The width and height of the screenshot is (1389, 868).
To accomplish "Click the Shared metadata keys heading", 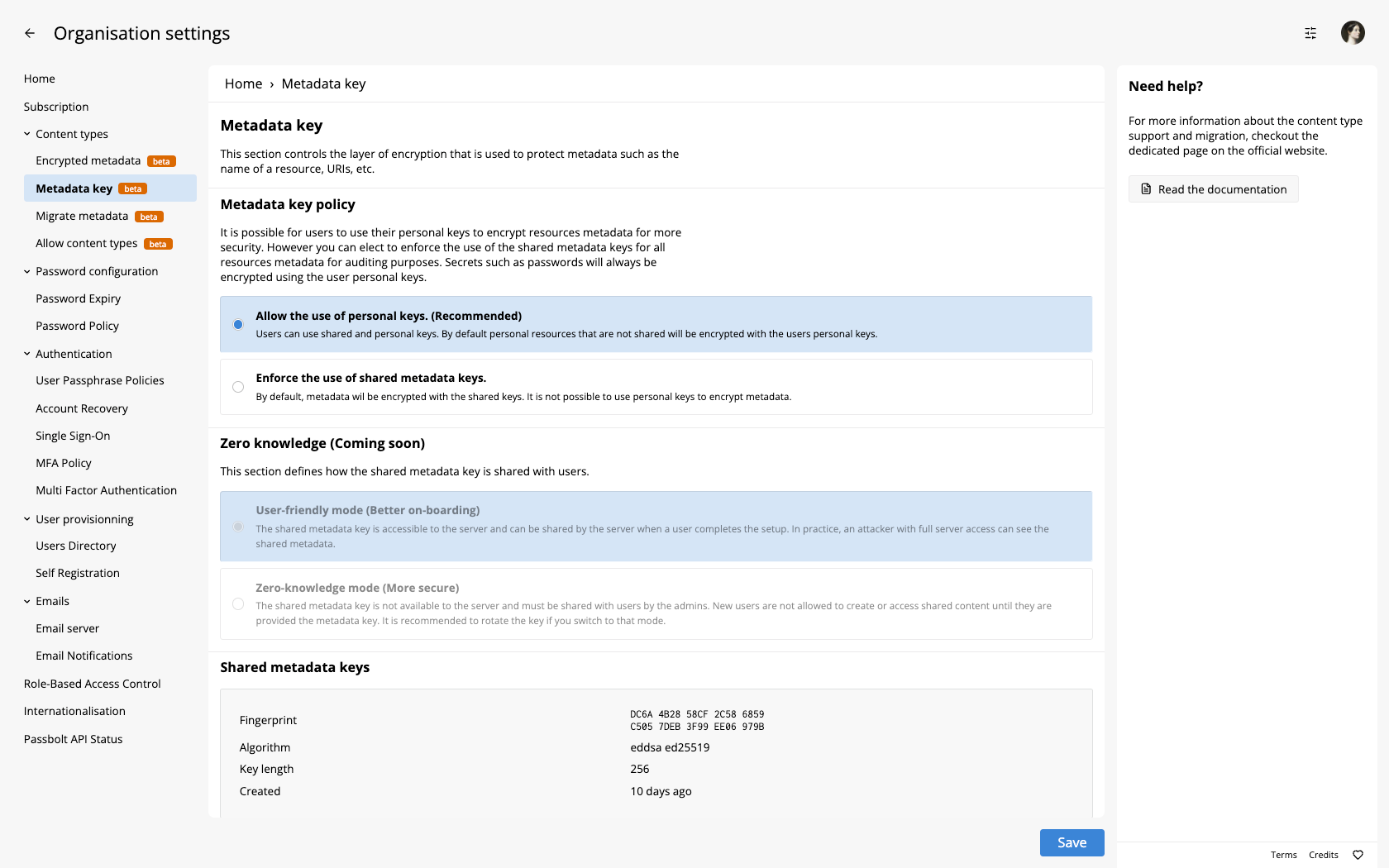I will pyautogui.click(x=295, y=667).
